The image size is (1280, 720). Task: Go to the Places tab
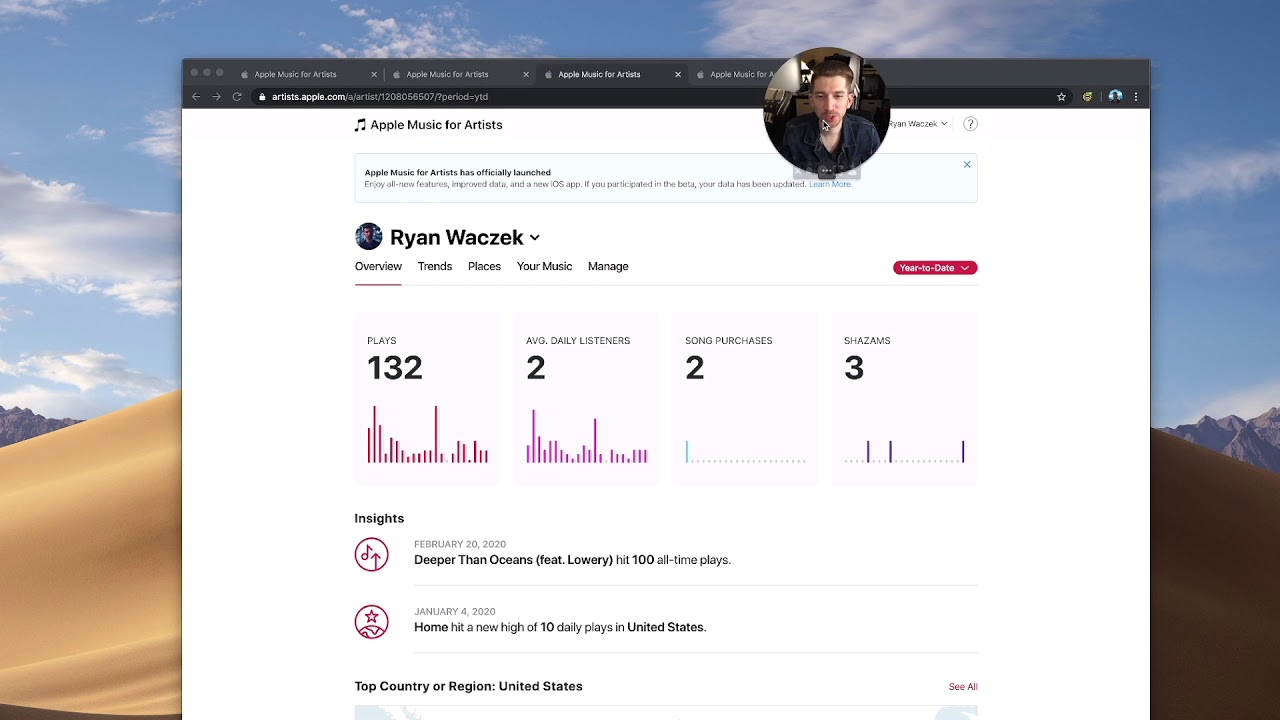coord(484,267)
